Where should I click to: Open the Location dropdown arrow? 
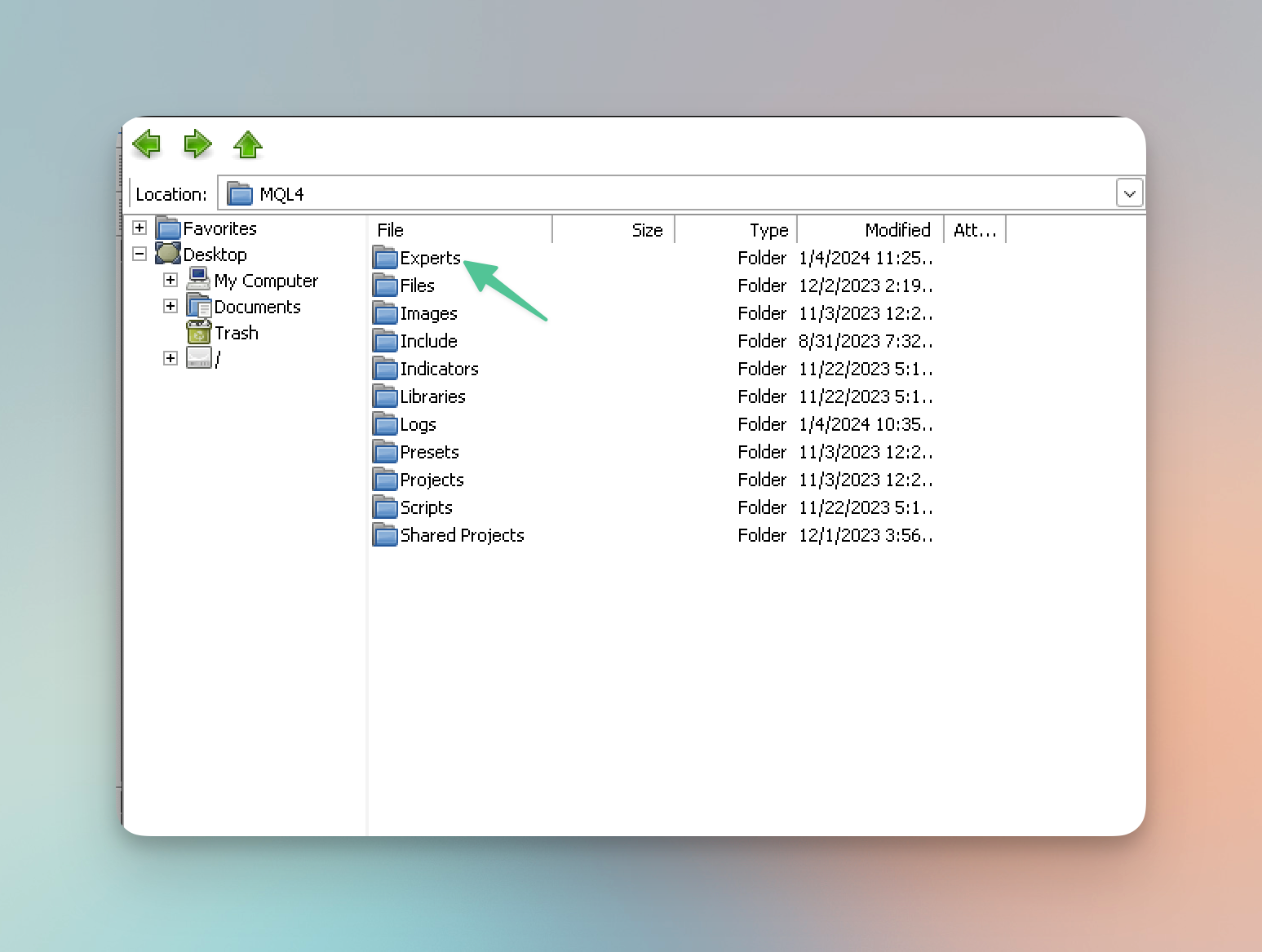[x=1129, y=194]
